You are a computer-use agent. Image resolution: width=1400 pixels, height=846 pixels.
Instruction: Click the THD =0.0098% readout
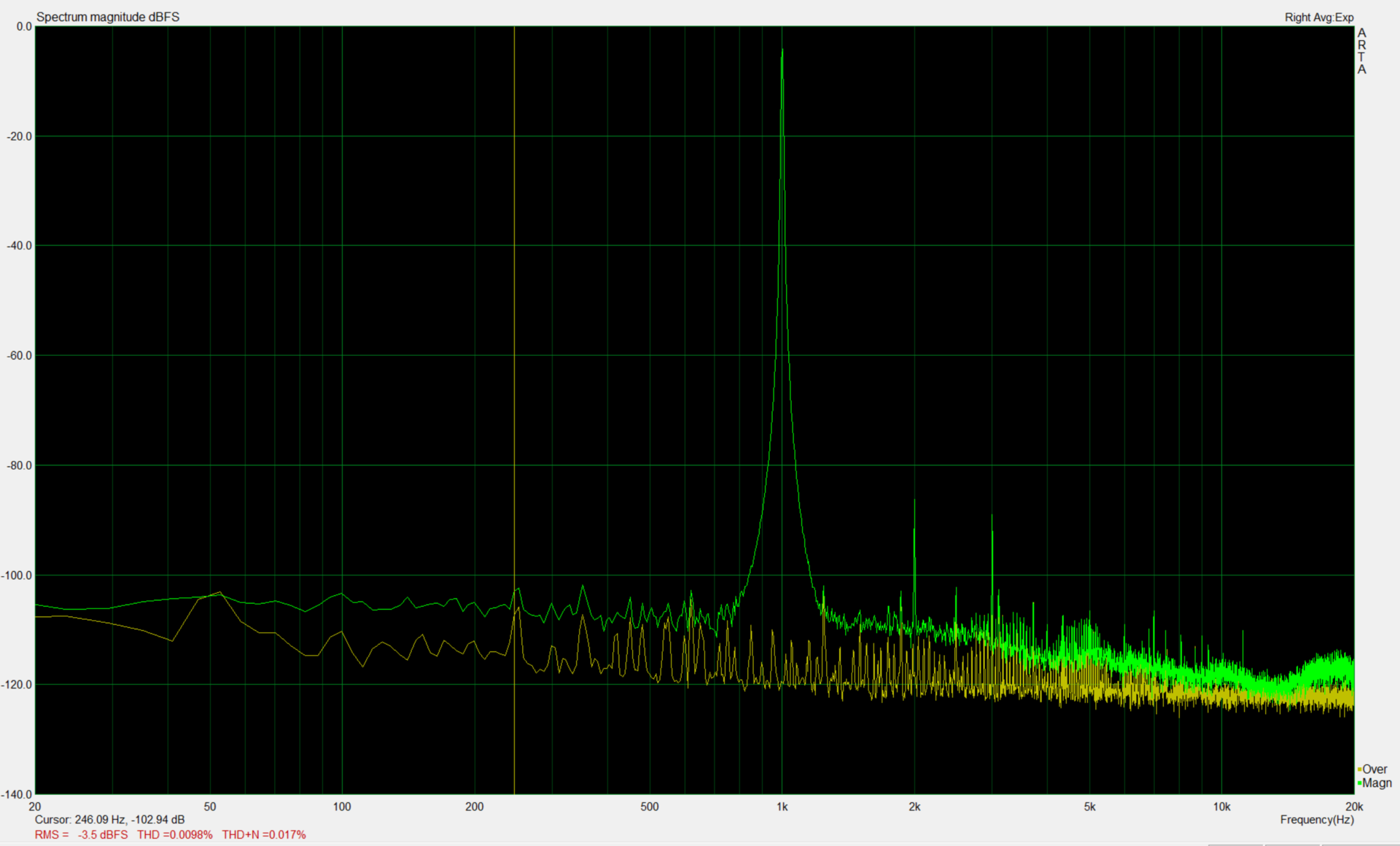pyautogui.click(x=175, y=834)
